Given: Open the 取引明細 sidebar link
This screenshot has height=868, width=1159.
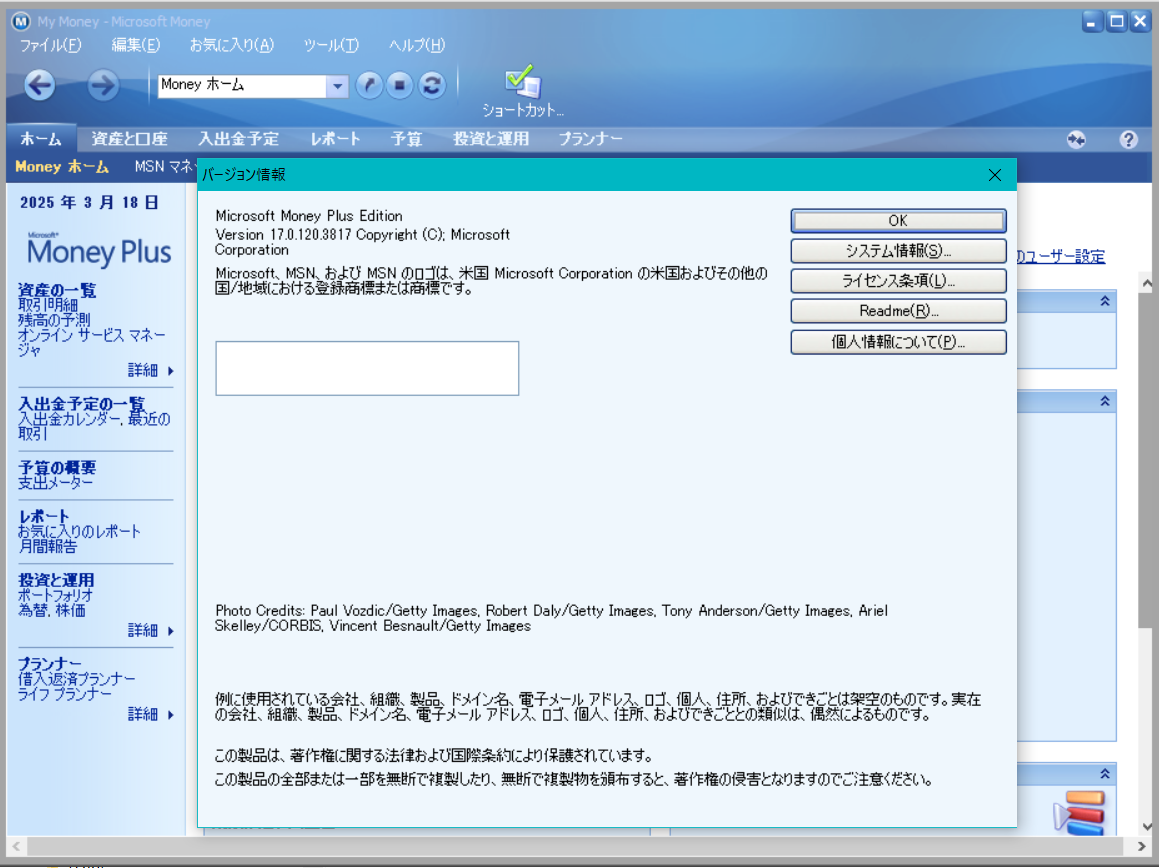Looking at the screenshot, I should (x=48, y=305).
